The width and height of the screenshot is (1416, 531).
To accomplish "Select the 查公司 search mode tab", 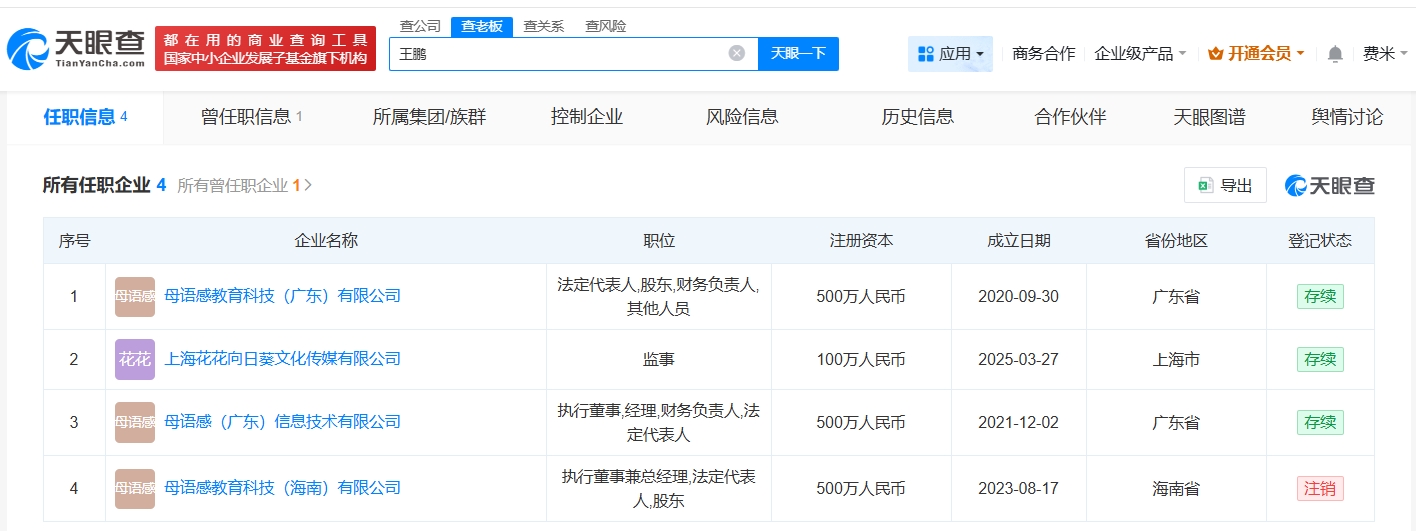I will pyautogui.click(x=420, y=26).
